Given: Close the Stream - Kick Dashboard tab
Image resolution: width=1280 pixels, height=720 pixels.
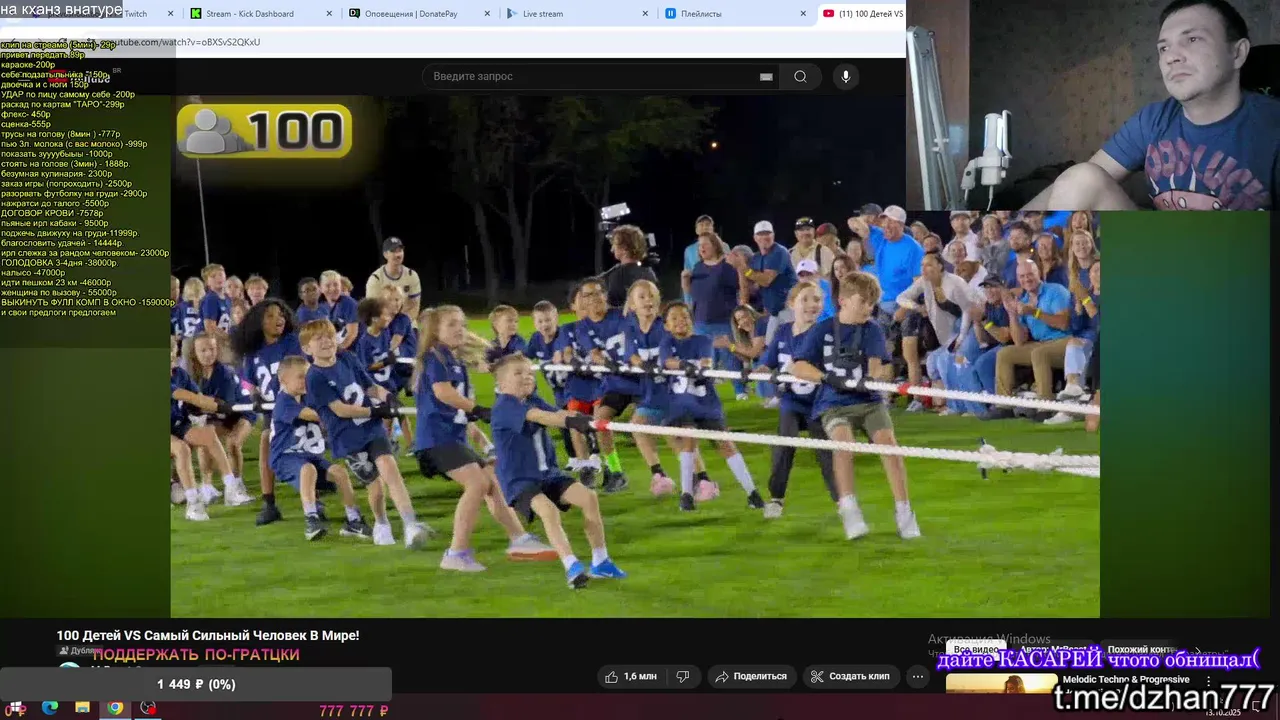Looking at the screenshot, I should 330,14.
